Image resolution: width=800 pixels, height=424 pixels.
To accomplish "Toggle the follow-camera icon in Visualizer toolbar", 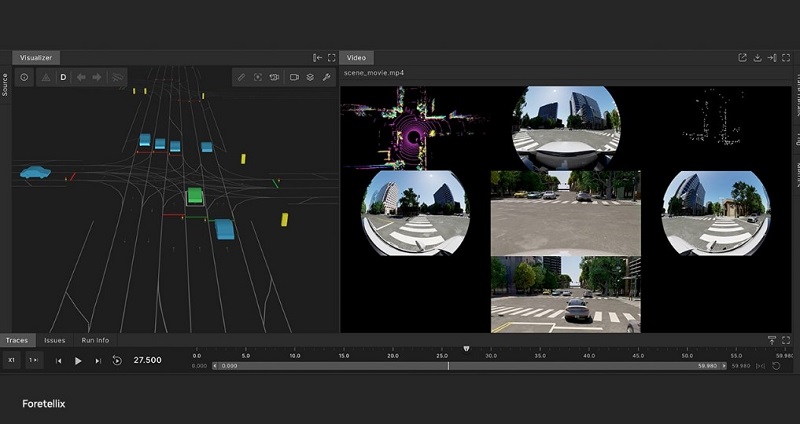I will 274,77.
